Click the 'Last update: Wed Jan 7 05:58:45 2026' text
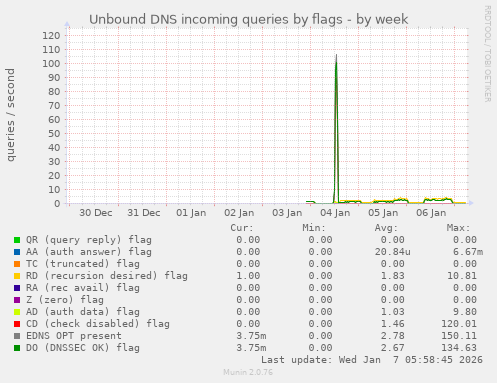The height and width of the screenshot is (383, 497). click(372, 360)
